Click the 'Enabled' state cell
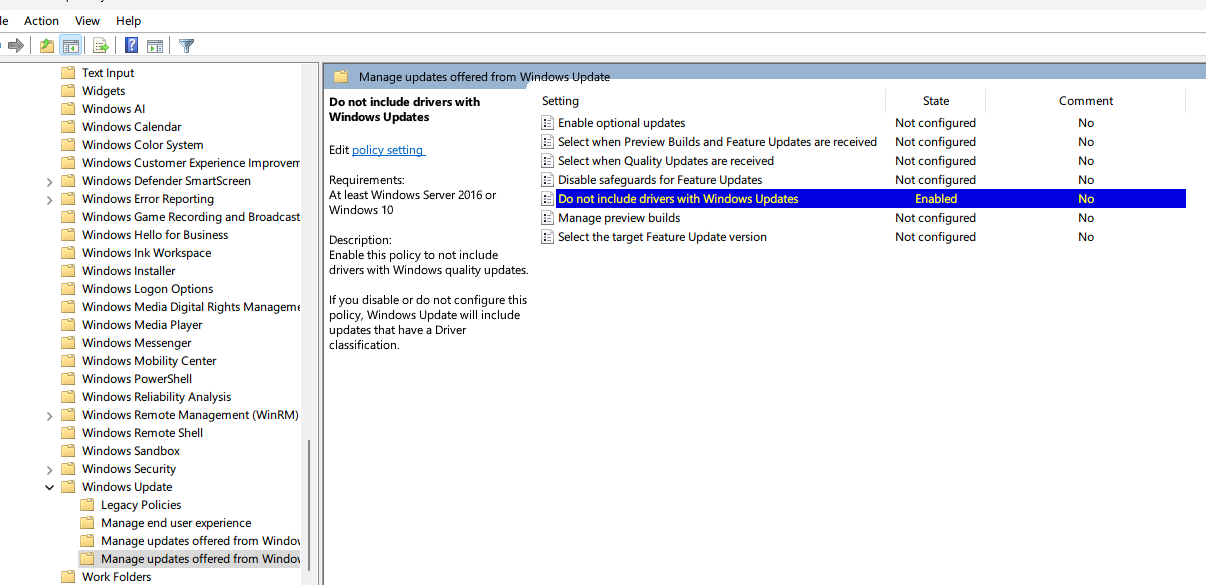 (x=936, y=199)
